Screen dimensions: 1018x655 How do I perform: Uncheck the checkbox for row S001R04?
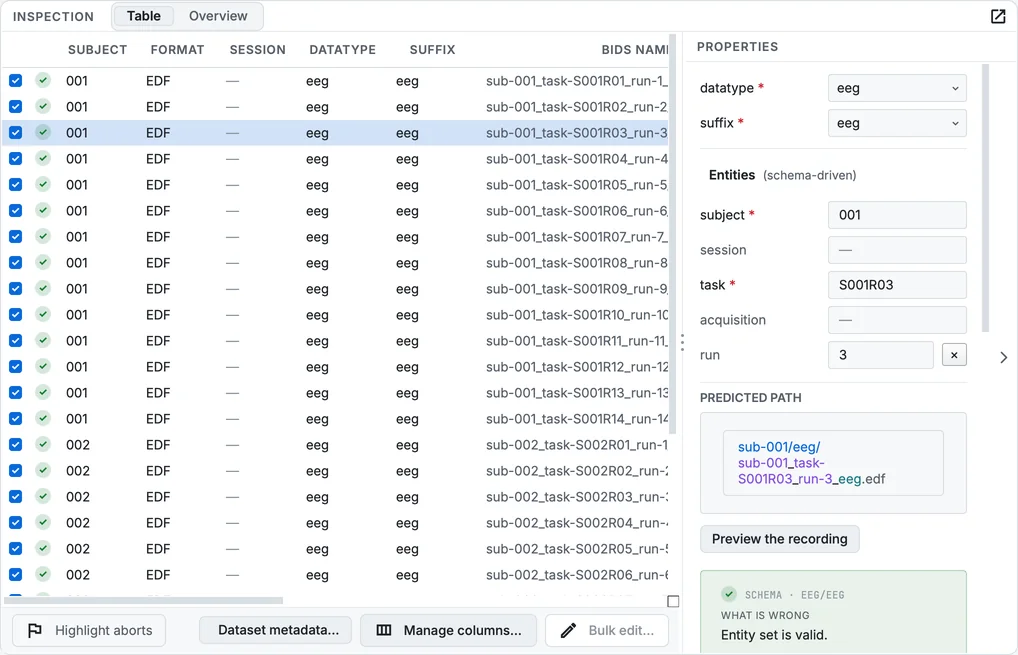click(x=16, y=158)
